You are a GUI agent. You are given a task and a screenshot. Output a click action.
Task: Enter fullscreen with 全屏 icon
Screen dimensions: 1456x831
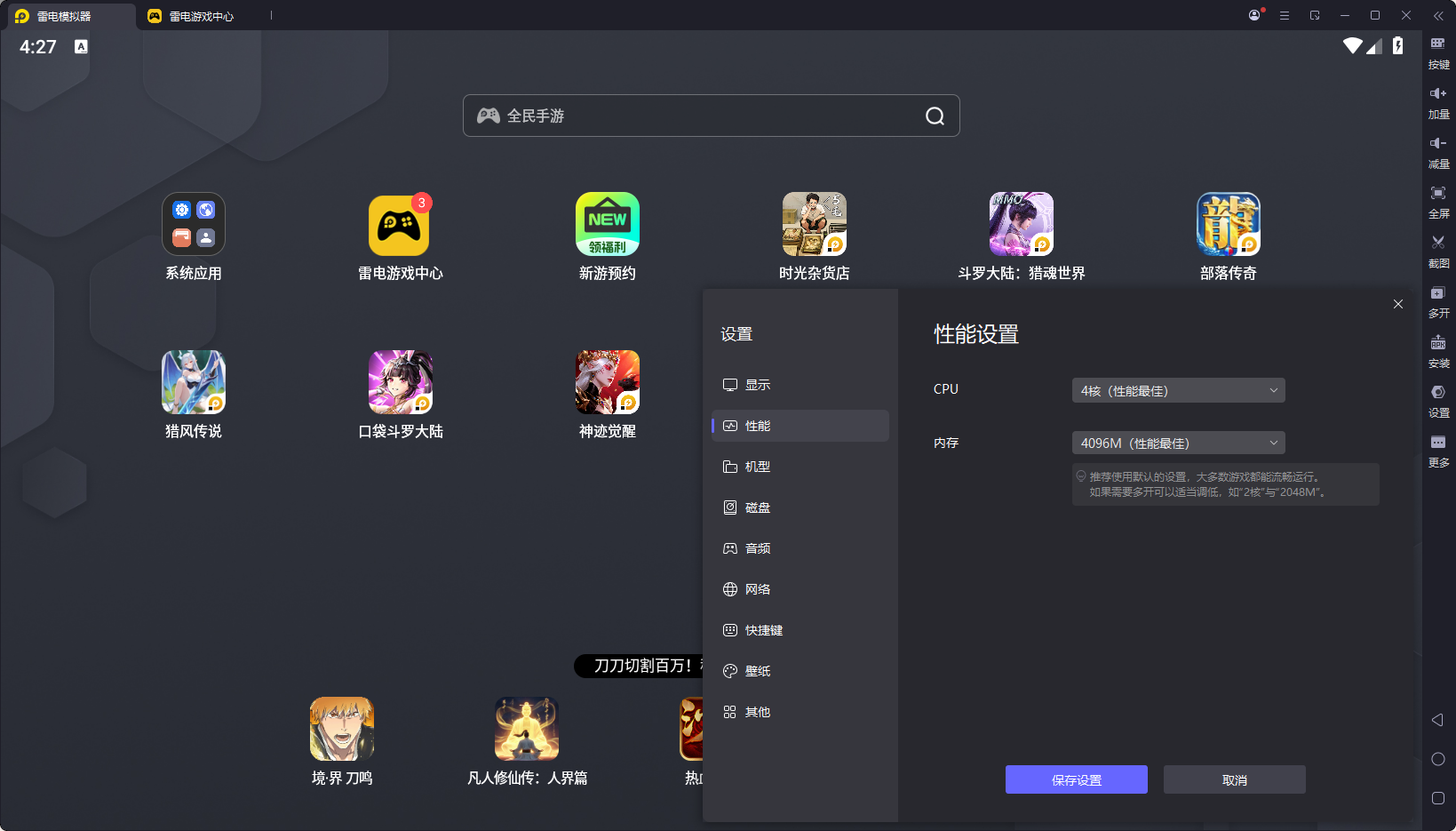[1438, 202]
